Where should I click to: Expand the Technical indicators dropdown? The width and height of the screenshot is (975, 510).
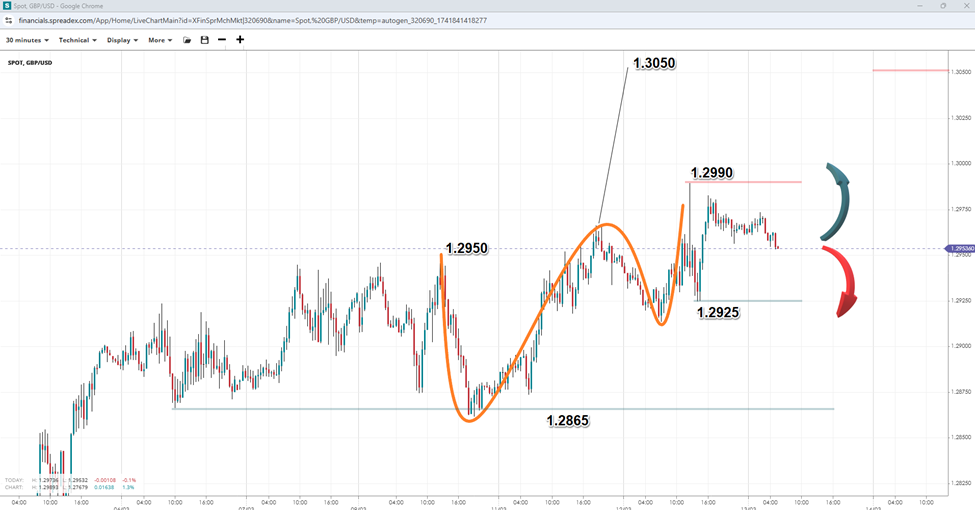(77, 40)
